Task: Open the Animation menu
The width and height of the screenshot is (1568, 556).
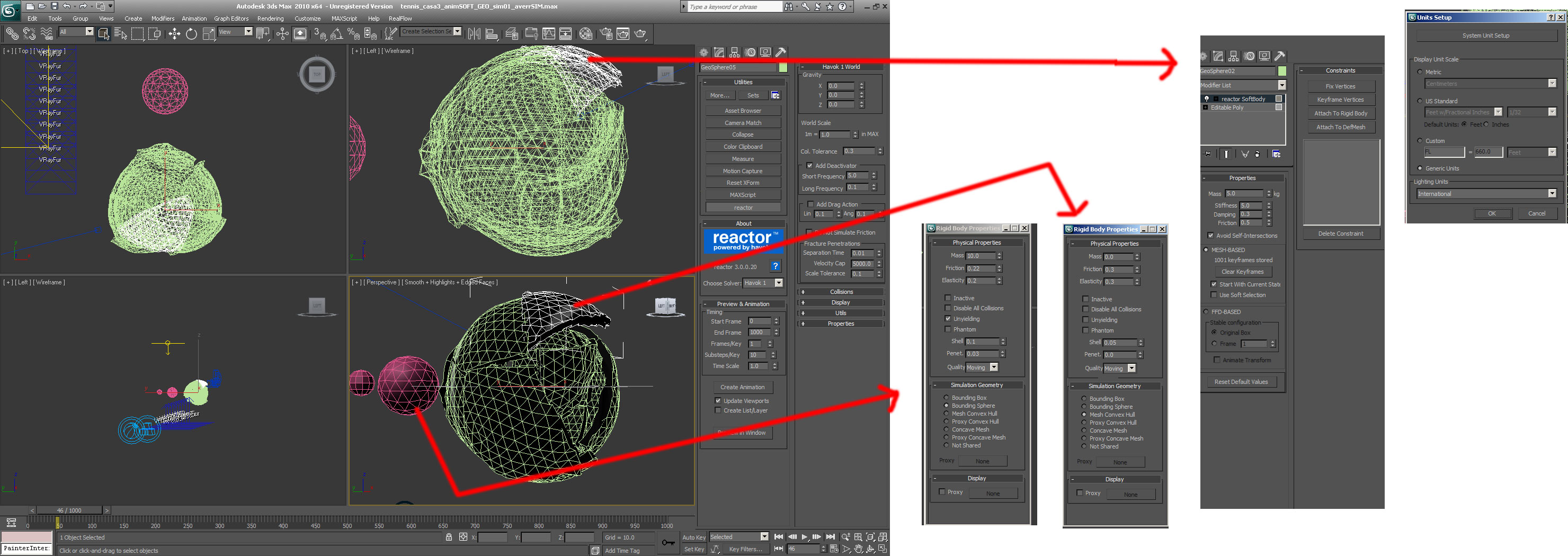Action: tap(194, 18)
